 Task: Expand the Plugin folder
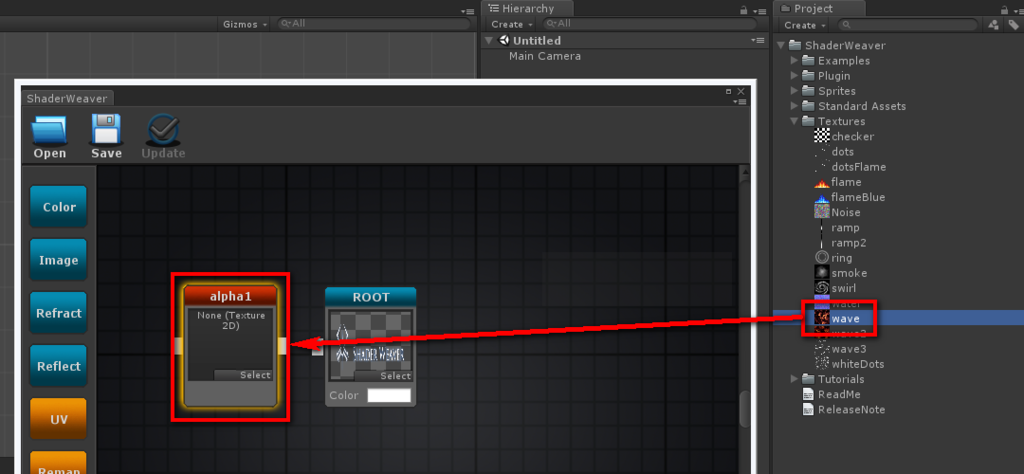tap(795, 76)
